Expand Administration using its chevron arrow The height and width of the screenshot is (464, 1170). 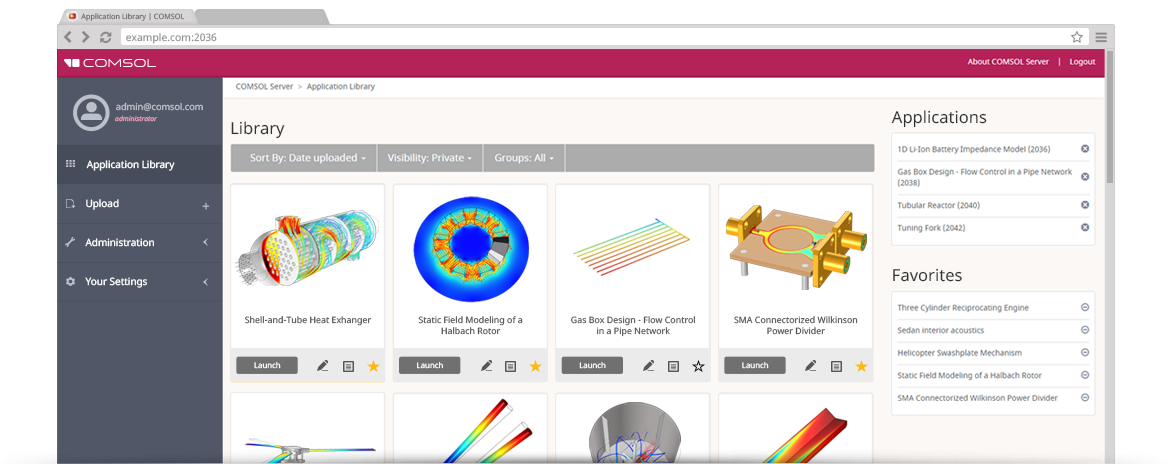(x=205, y=242)
